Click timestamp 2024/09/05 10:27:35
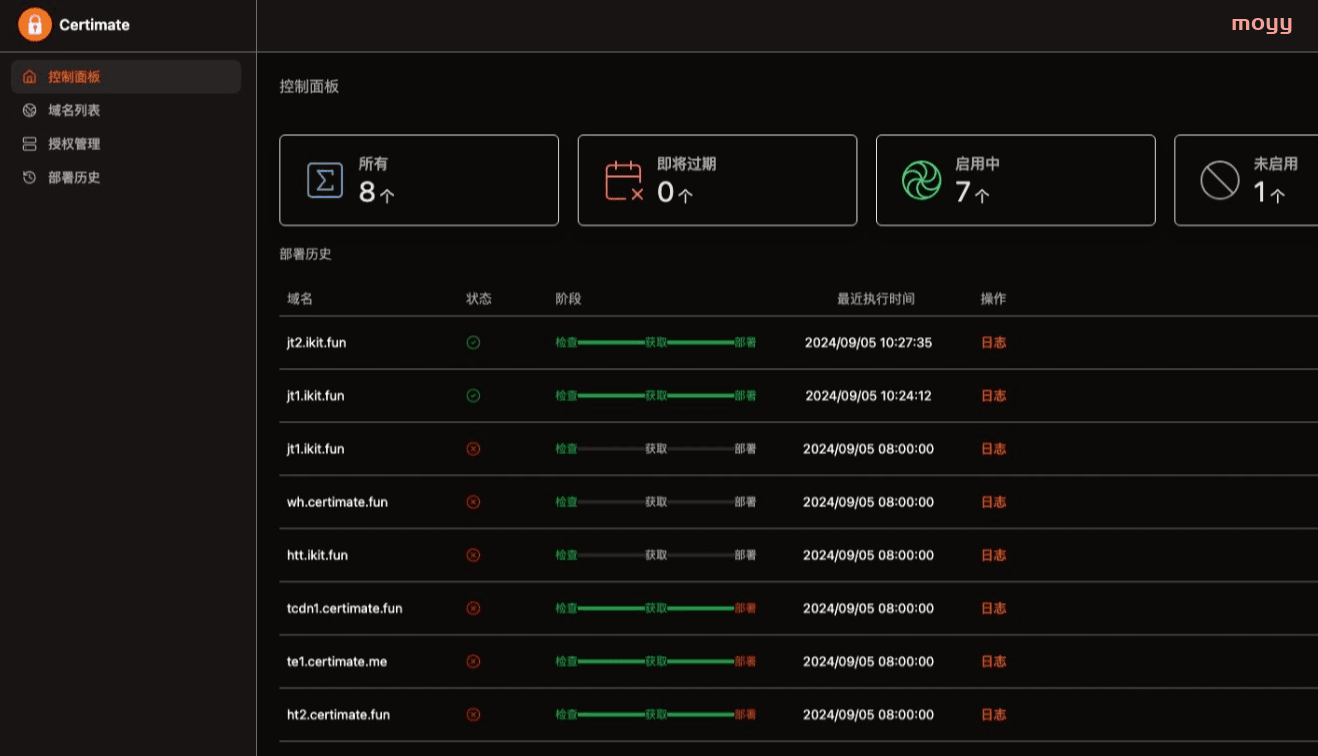 click(868, 343)
